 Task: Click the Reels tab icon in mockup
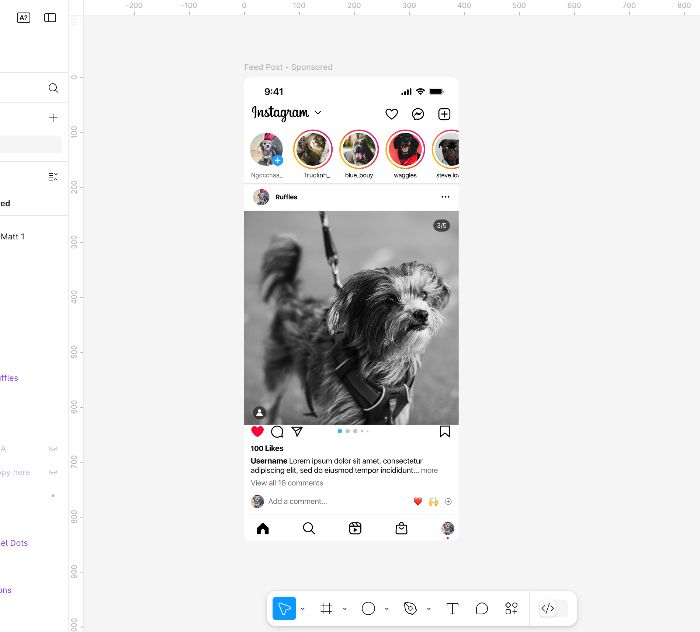coord(355,528)
